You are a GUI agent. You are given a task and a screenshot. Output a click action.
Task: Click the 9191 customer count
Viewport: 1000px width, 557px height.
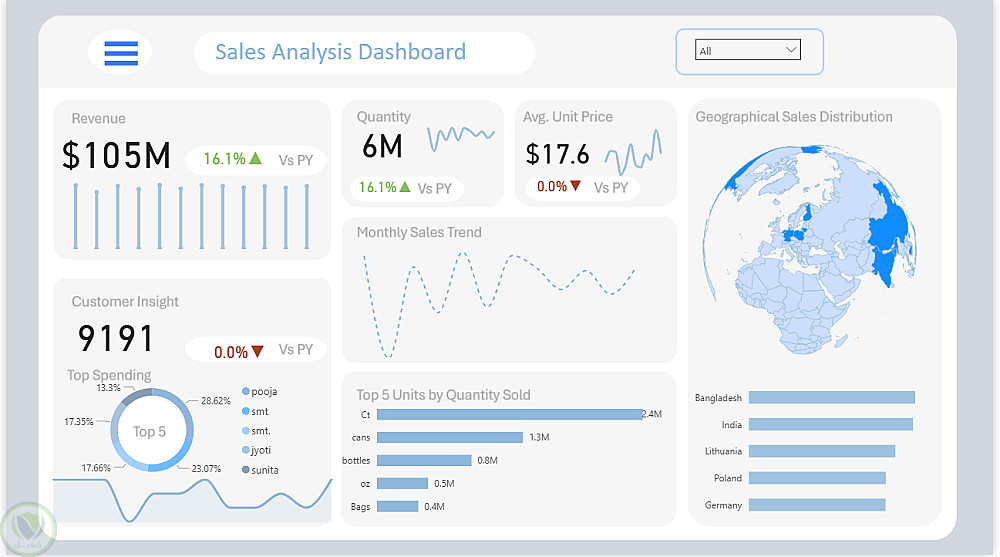tap(115, 338)
